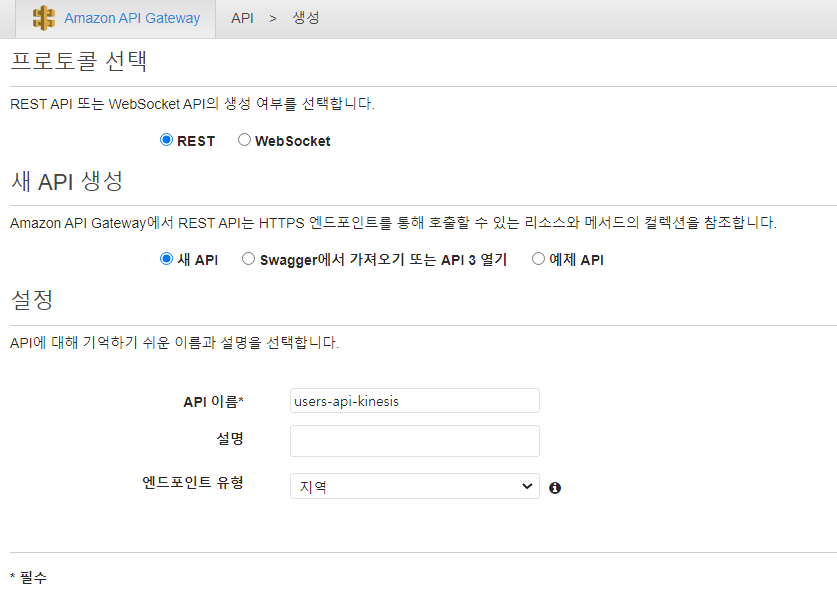Click the API 이름* field label
This screenshot has width=837, height=612.
coord(214,402)
